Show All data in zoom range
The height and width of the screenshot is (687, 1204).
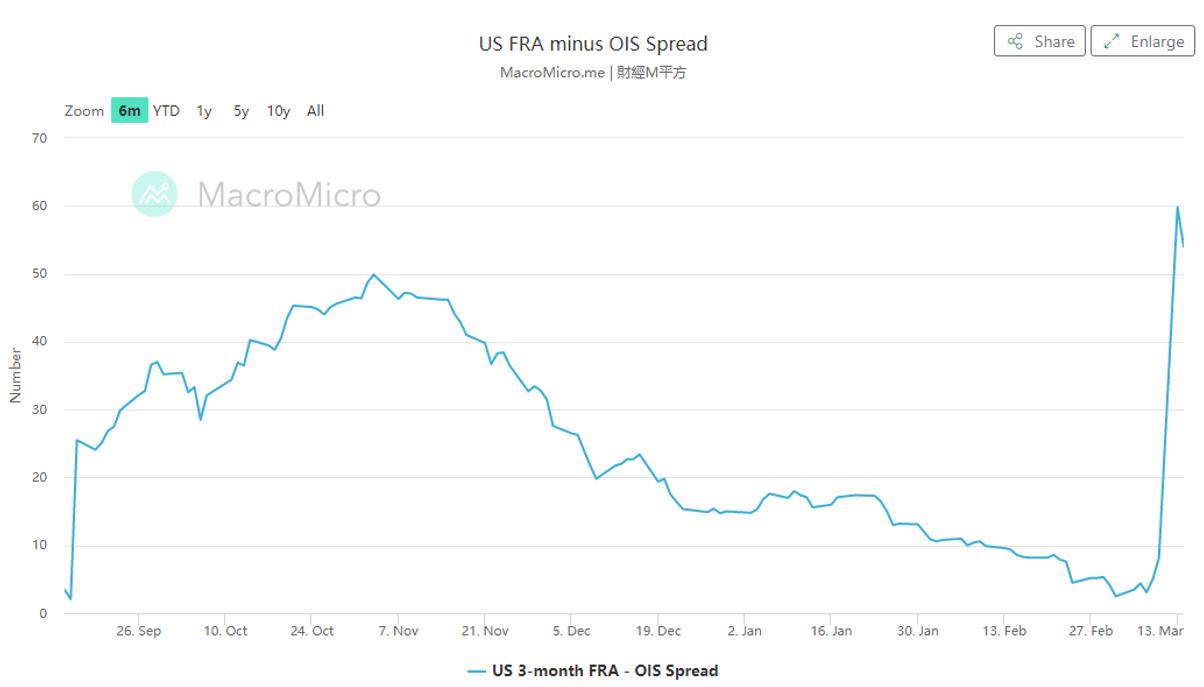tap(315, 111)
